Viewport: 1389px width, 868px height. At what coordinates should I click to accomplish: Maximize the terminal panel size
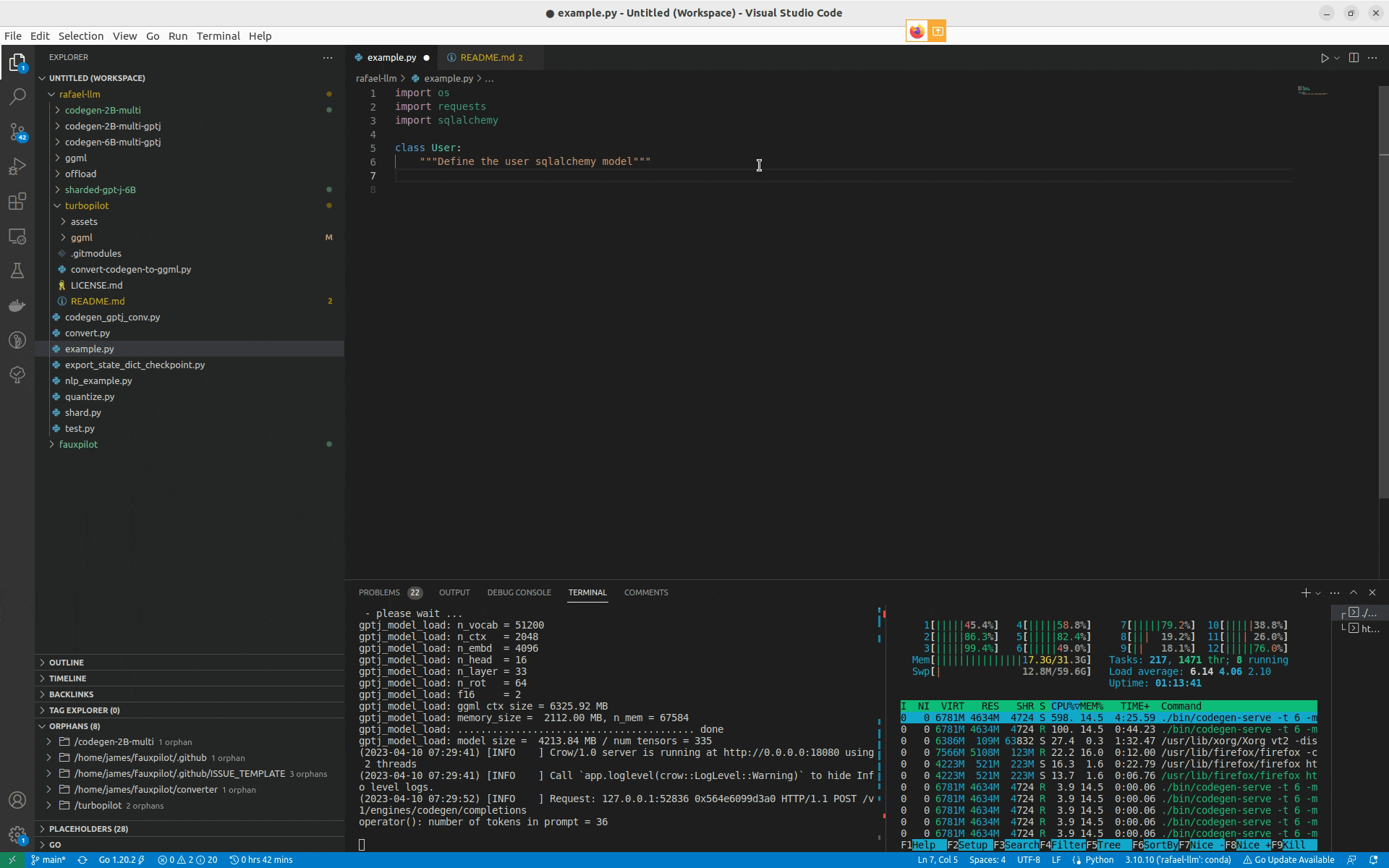(x=1354, y=592)
